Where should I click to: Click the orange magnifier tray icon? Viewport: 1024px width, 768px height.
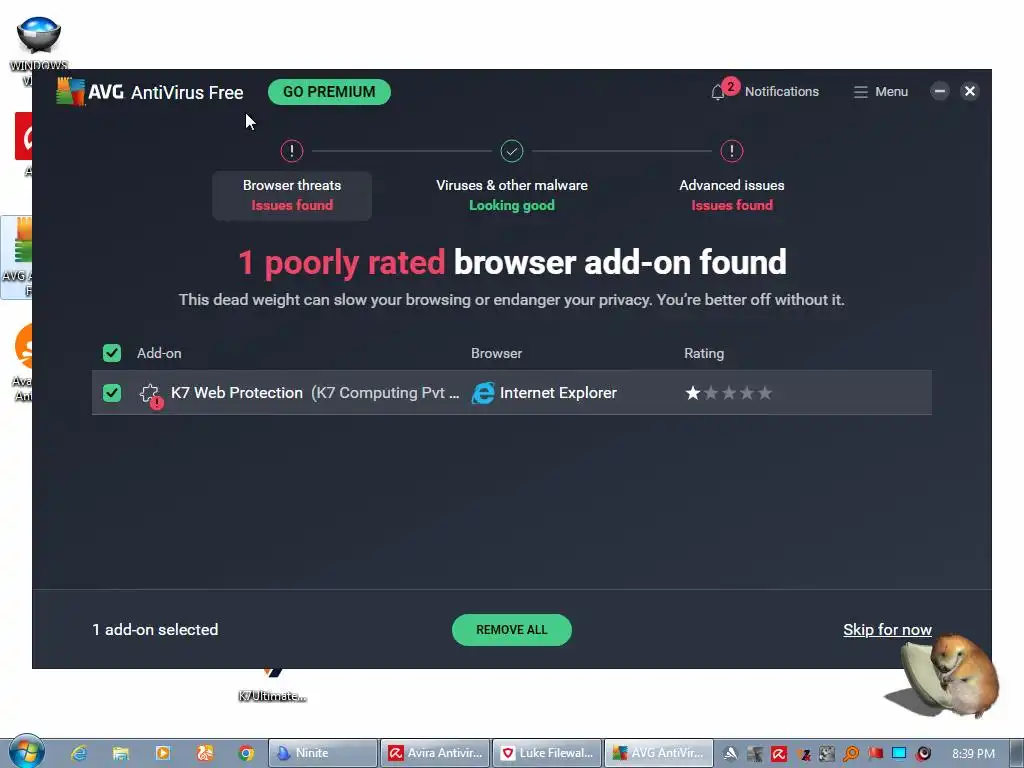point(850,754)
